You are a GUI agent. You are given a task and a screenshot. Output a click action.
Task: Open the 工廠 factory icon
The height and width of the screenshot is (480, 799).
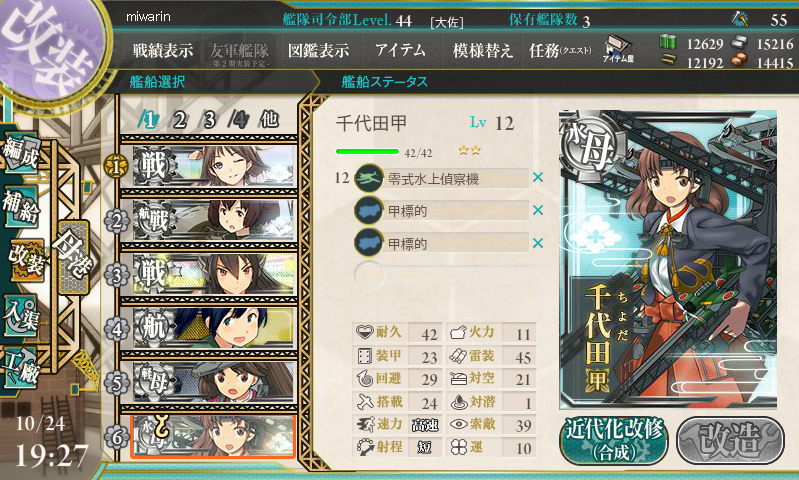20,368
